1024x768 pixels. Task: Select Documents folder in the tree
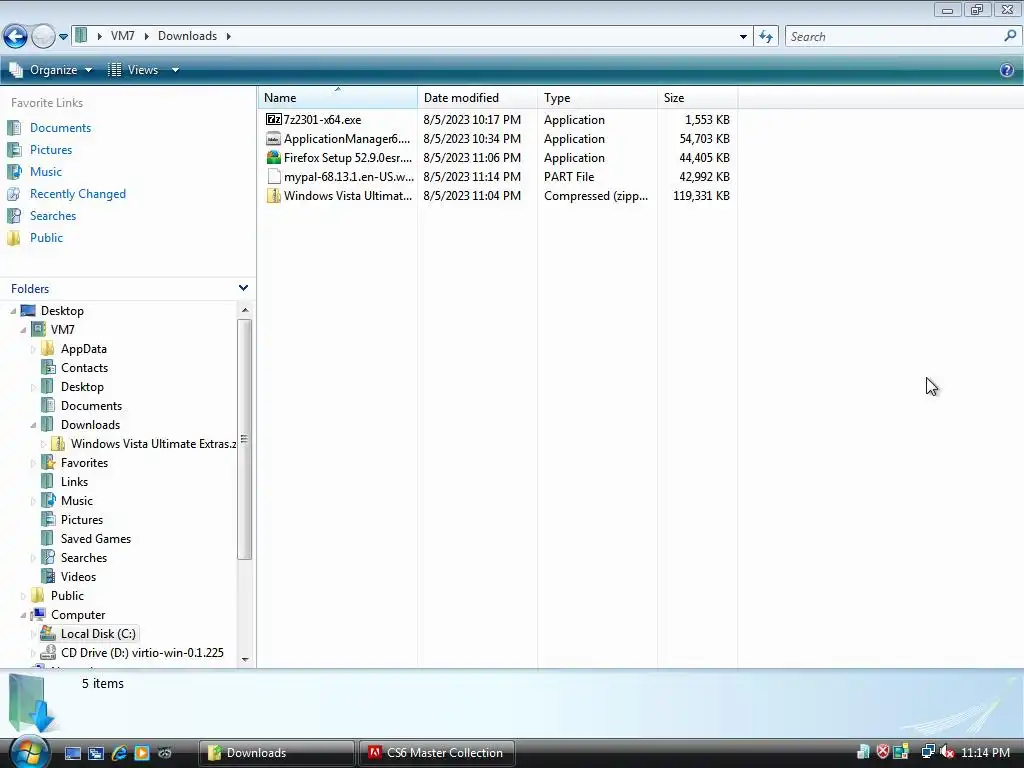pyautogui.click(x=91, y=406)
